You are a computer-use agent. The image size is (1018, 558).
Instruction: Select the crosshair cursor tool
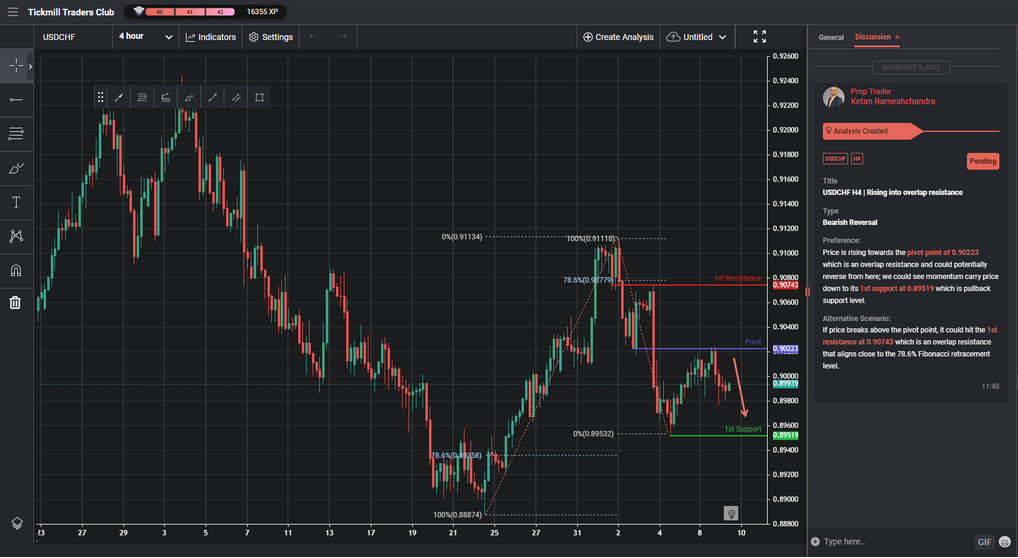point(16,66)
